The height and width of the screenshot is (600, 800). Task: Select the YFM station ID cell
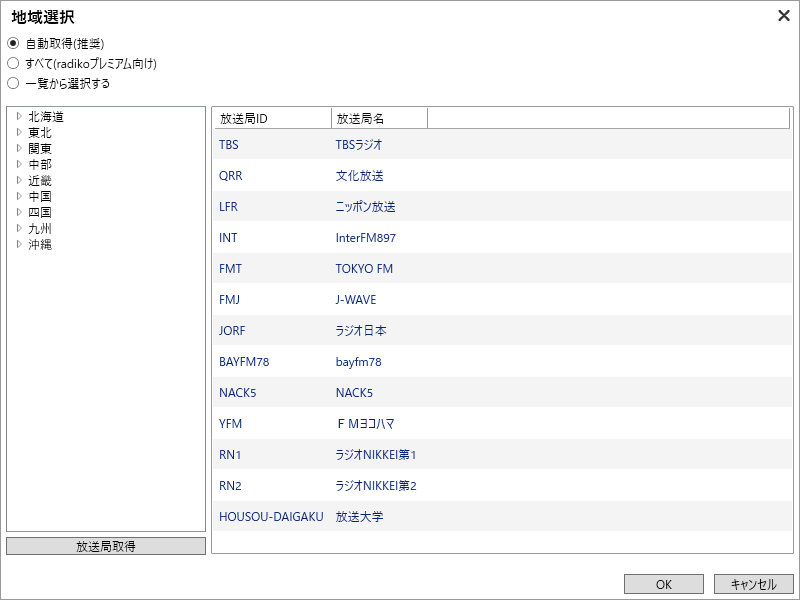click(230, 423)
